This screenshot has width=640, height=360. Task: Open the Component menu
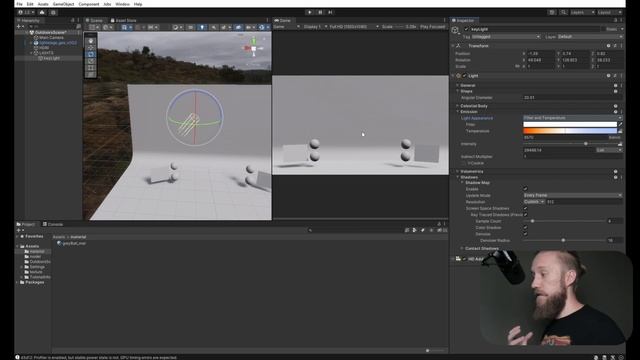point(89,4)
